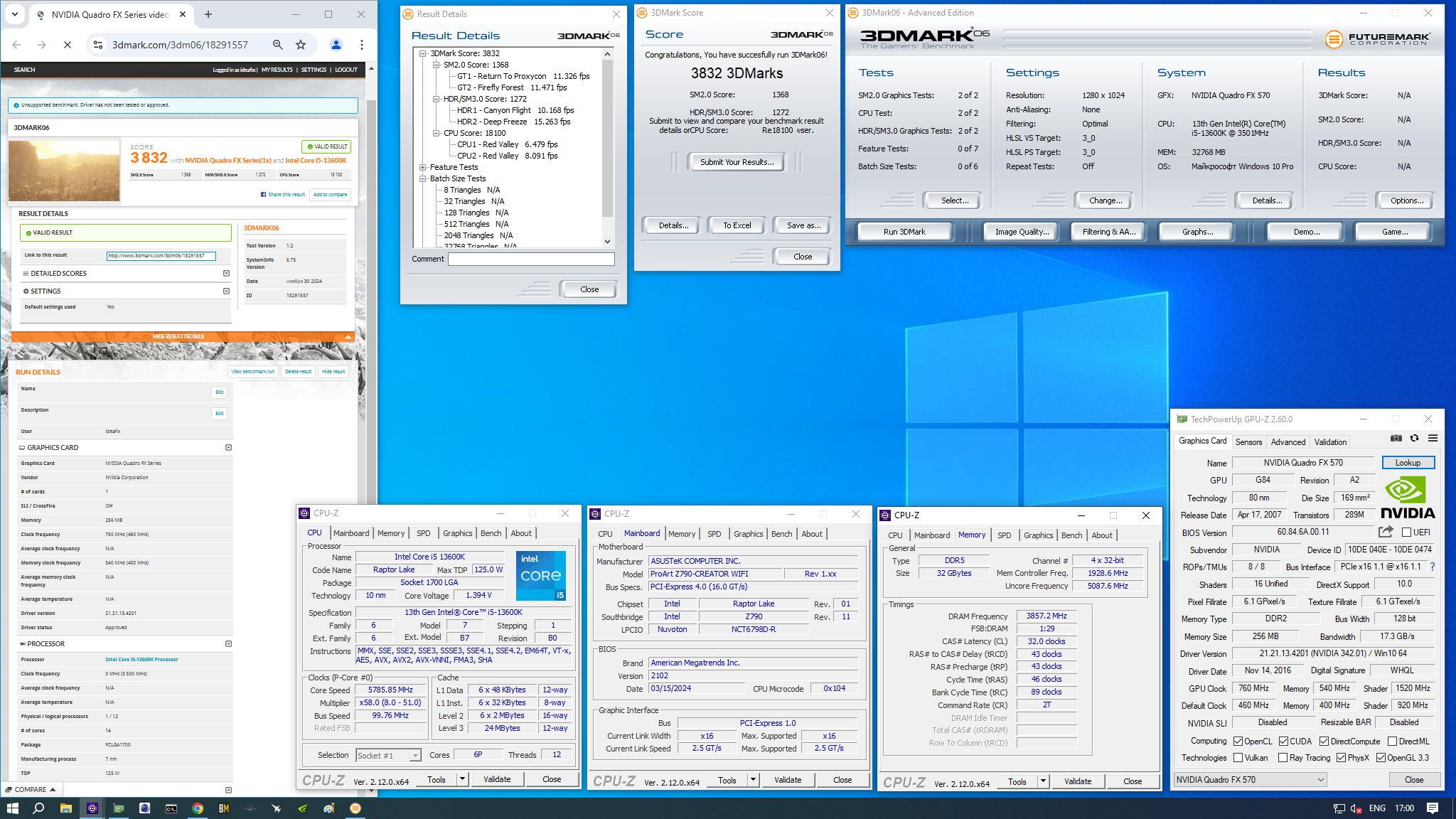The width and height of the screenshot is (1456, 819).
Task: Click the NVIDIA logo in GPU-Z
Action: point(1407,496)
